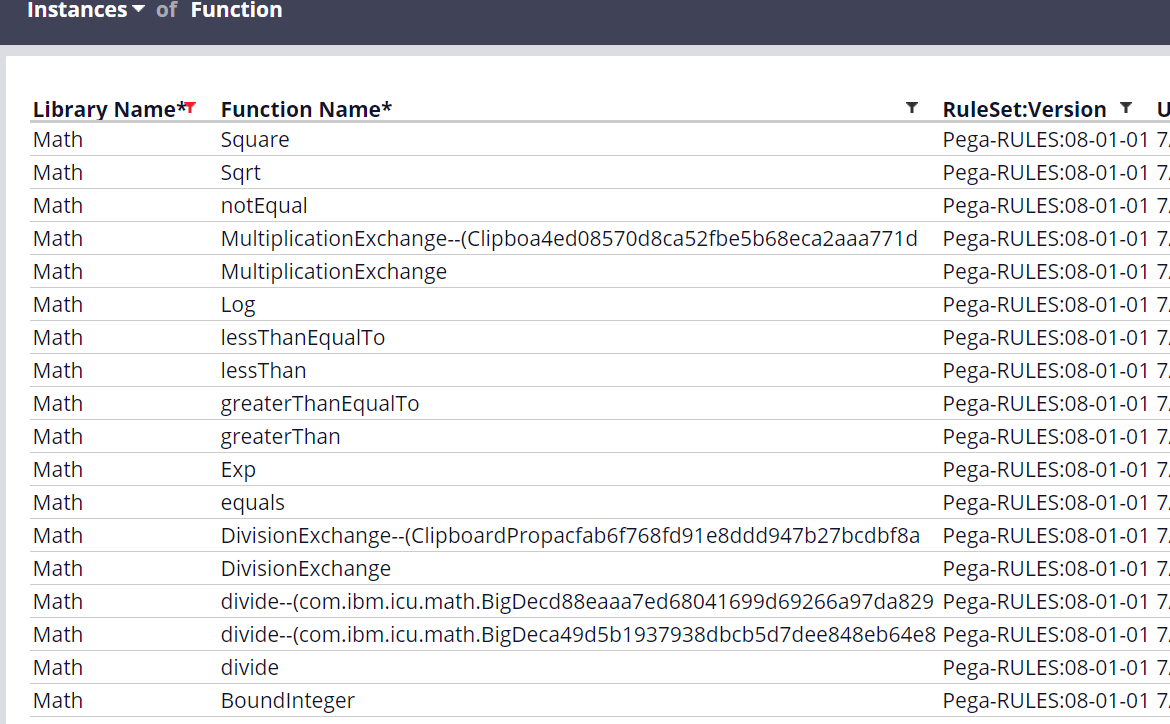Open the Sqrt function rule
Screen dimensions: 1170x724
tap(241, 173)
